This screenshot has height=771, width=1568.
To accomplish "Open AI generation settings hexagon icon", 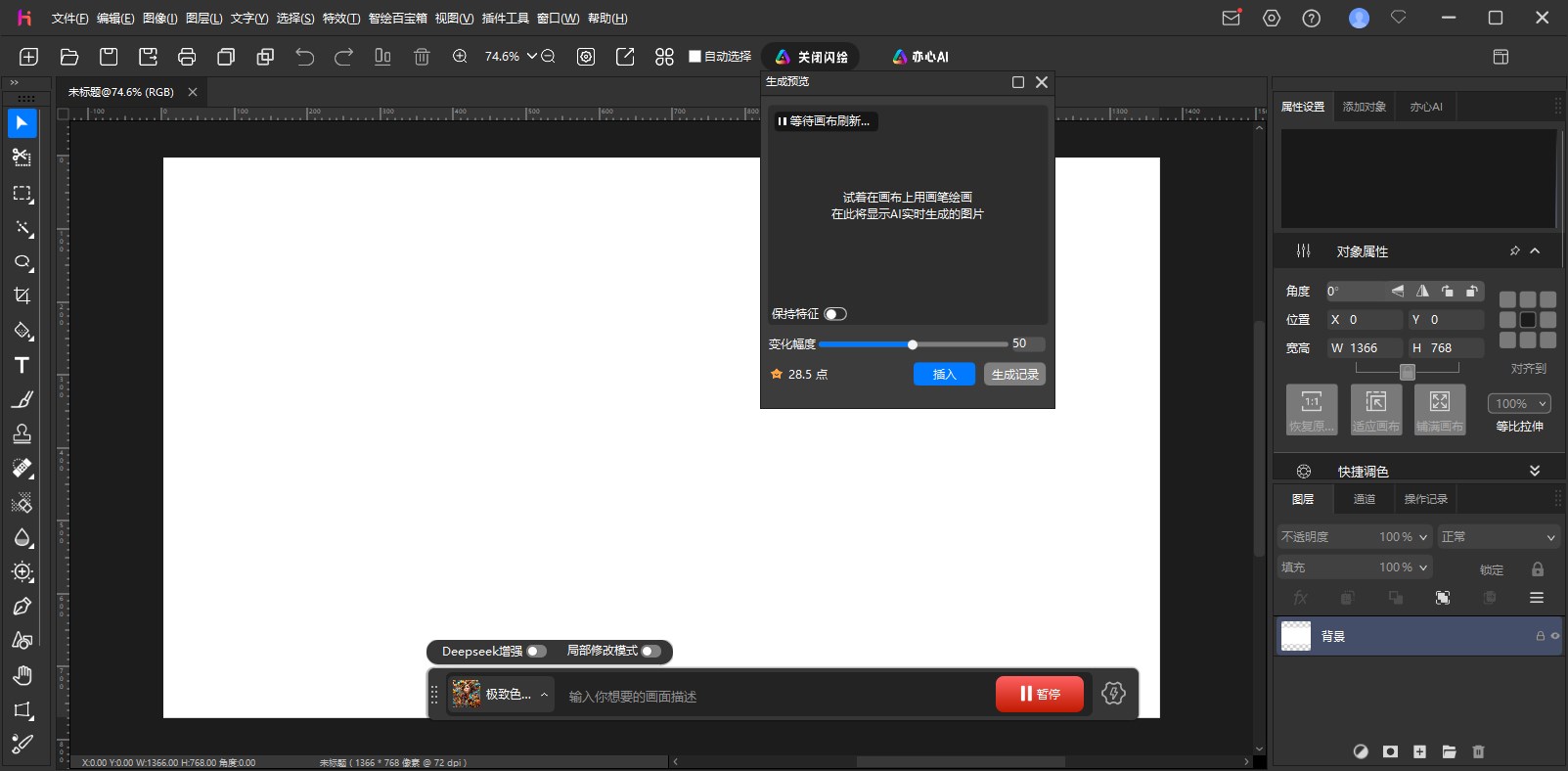I will [x=1113, y=694].
